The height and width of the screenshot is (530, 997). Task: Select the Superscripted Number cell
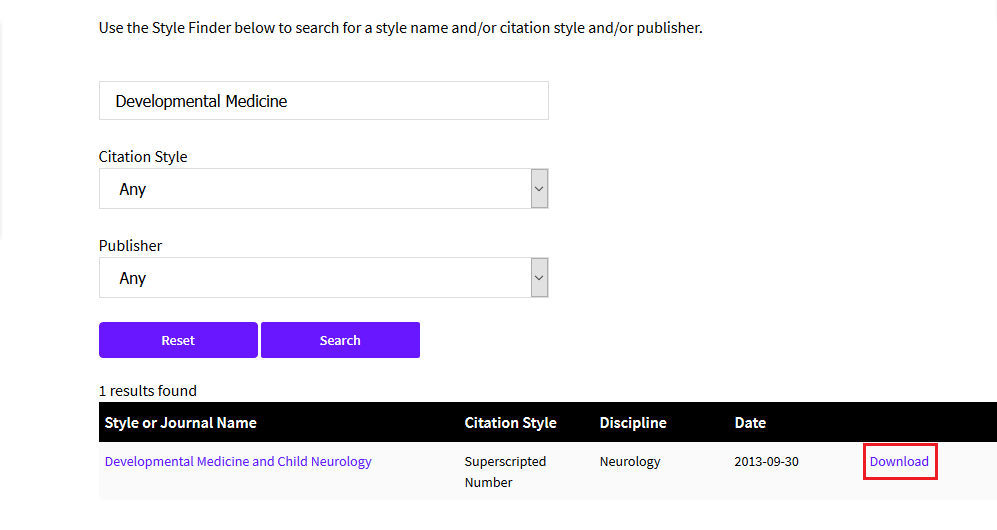pos(505,472)
